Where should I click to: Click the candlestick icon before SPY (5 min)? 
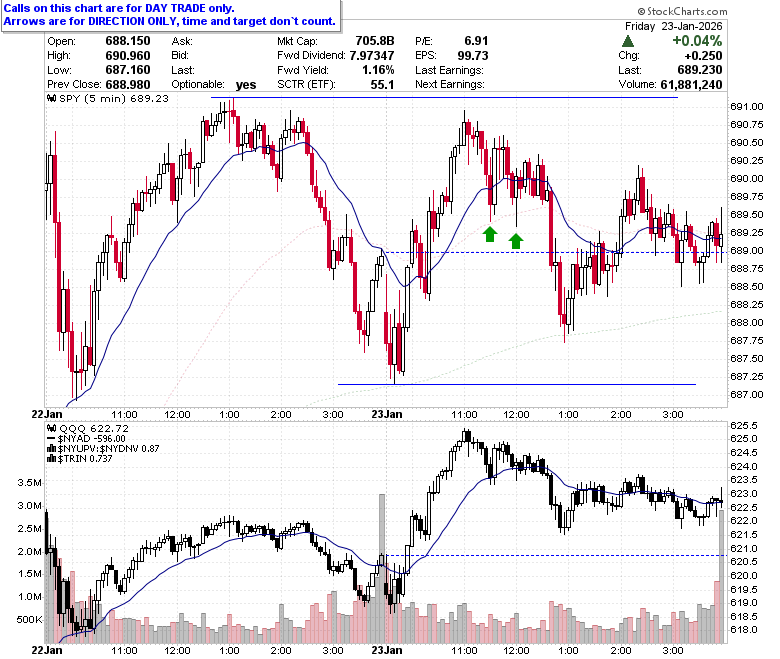51,98
